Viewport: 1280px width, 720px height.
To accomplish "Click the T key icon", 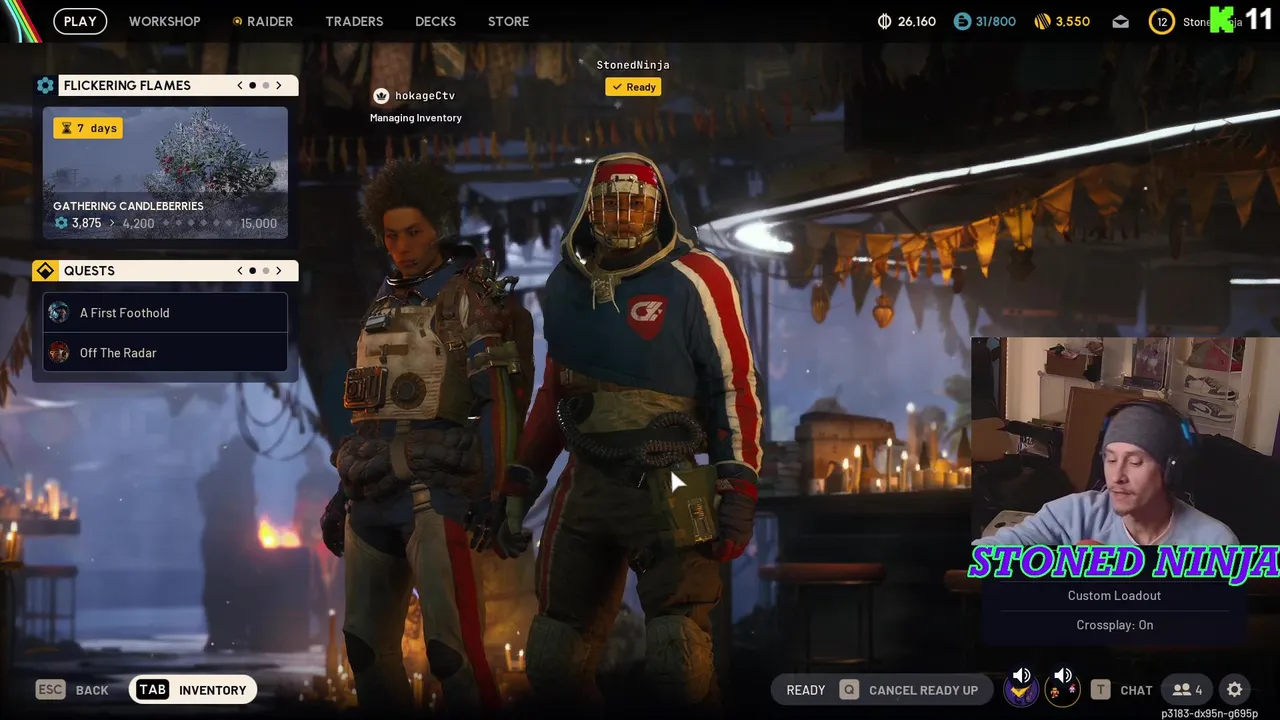I will pyautogui.click(x=1101, y=689).
